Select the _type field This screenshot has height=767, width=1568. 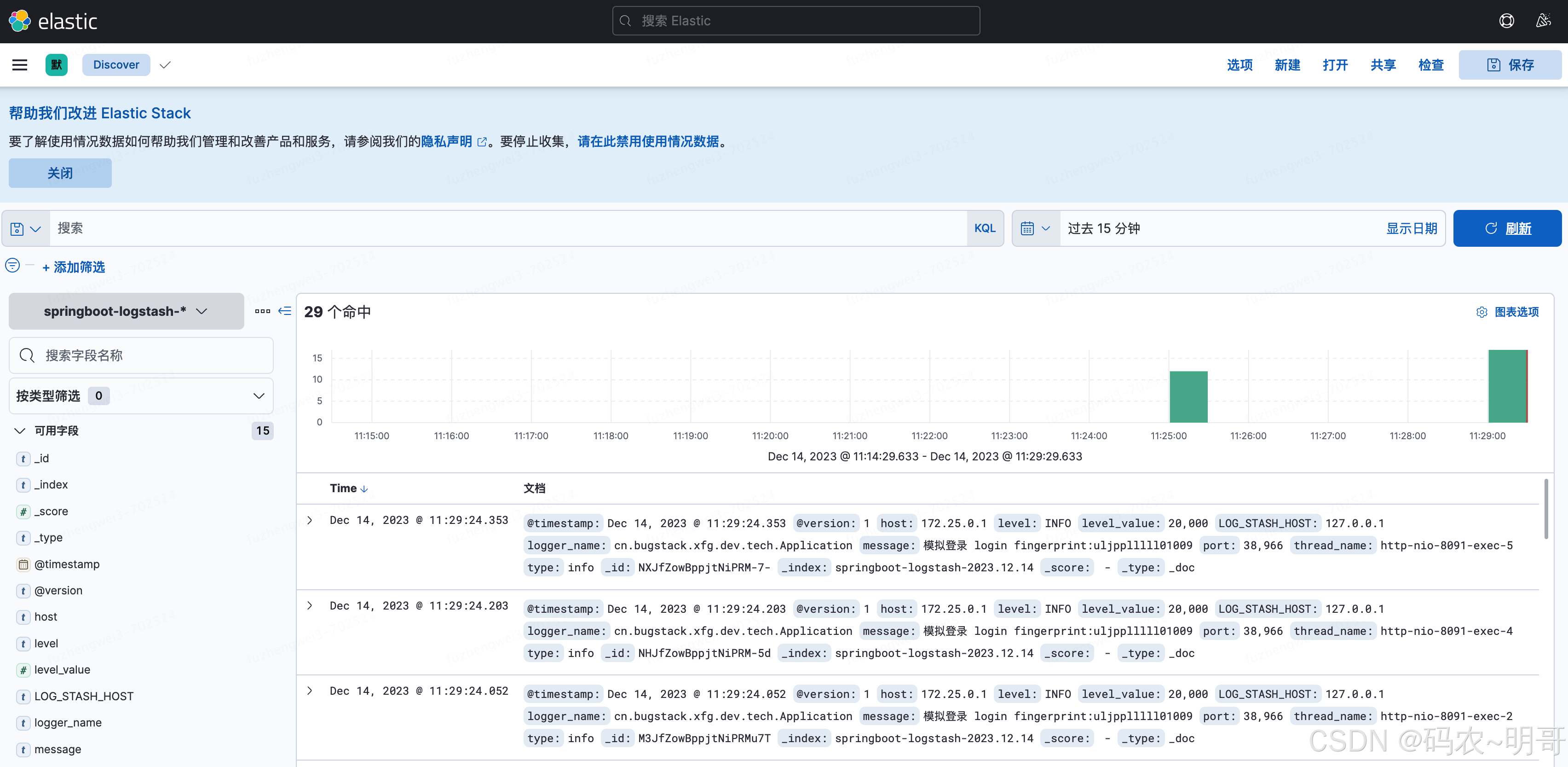48,538
